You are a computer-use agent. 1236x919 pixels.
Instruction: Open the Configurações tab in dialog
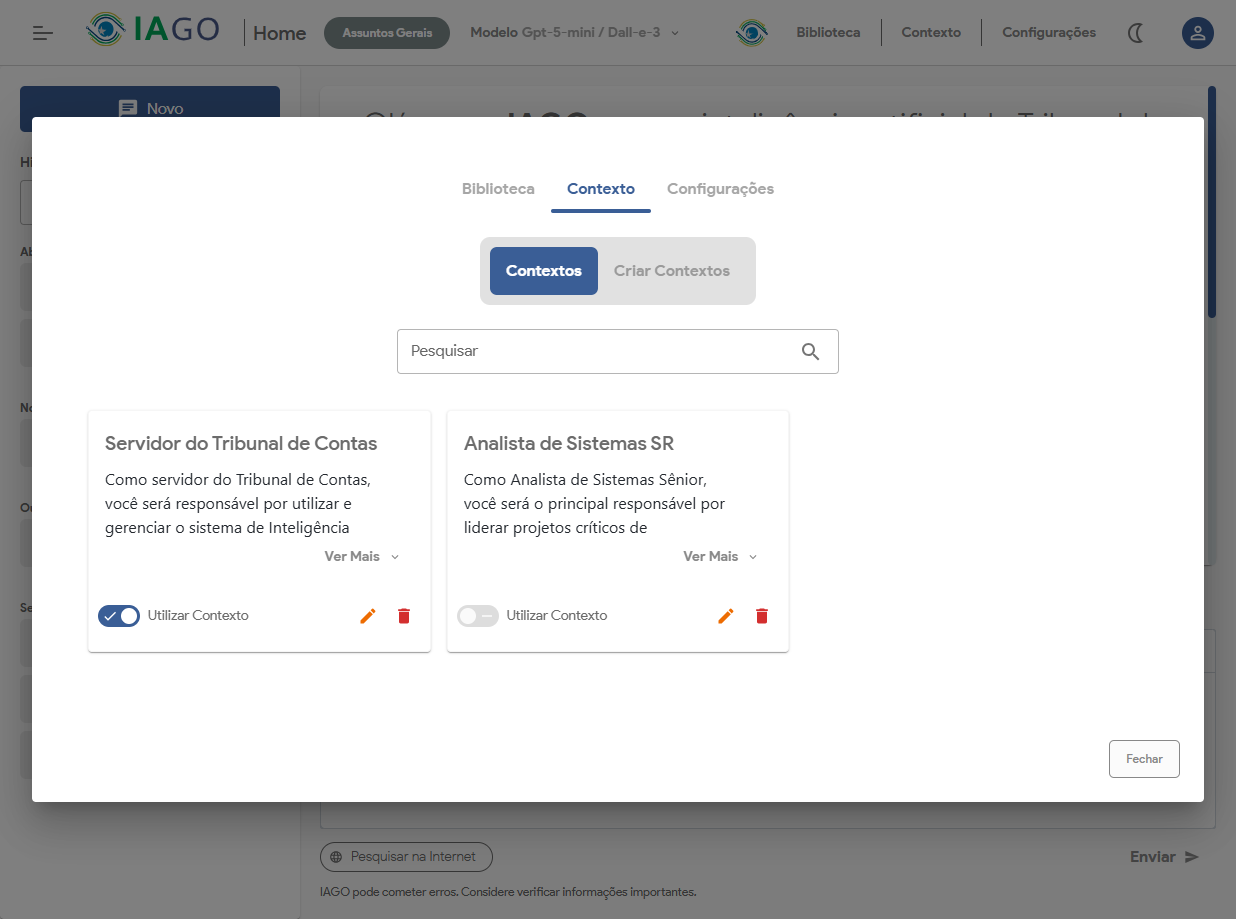pos(720,189)
